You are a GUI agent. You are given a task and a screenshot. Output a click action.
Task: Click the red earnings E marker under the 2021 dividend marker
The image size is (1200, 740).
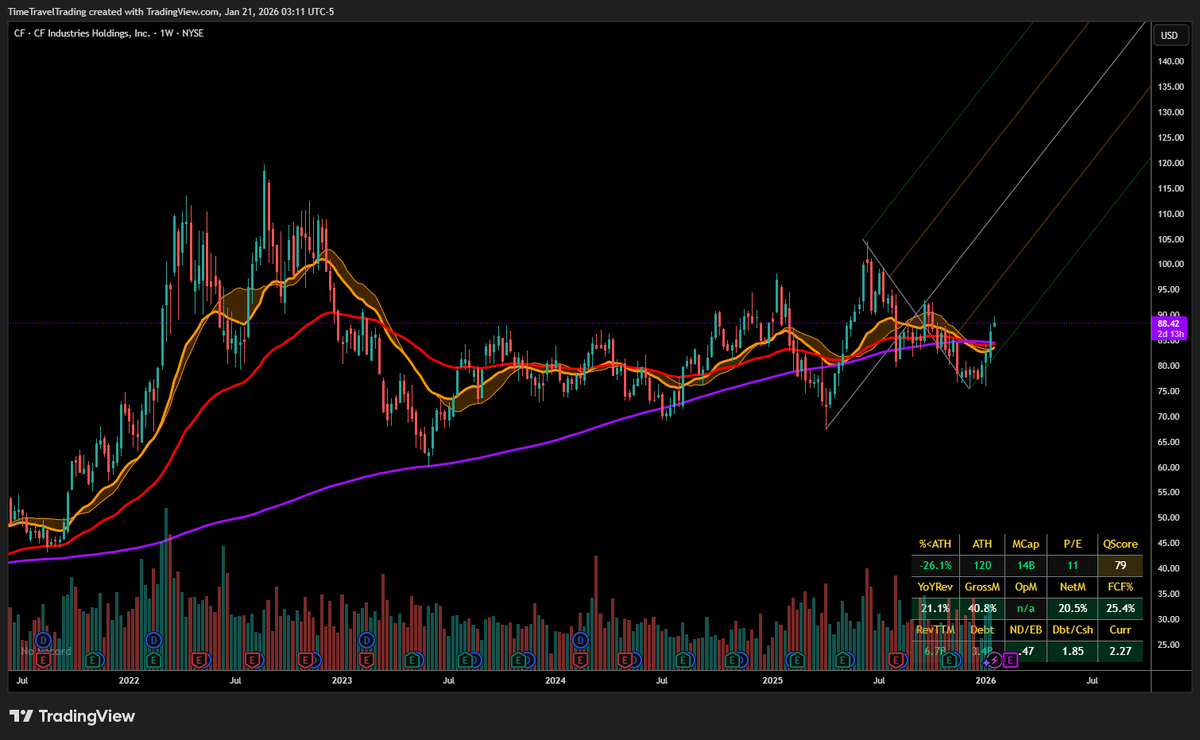44,659
